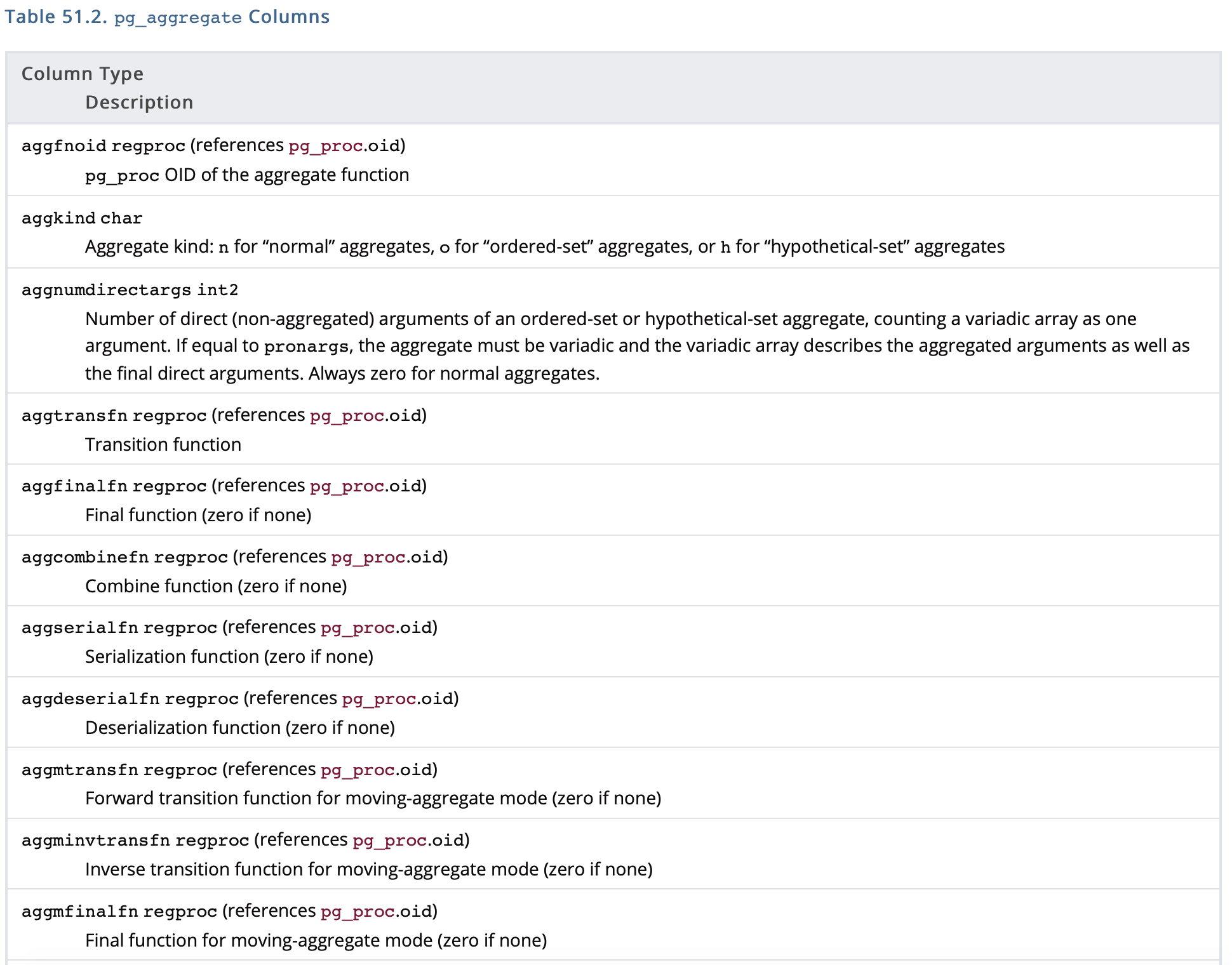Click the Inverse transition function description

click(x=368, y=869)
